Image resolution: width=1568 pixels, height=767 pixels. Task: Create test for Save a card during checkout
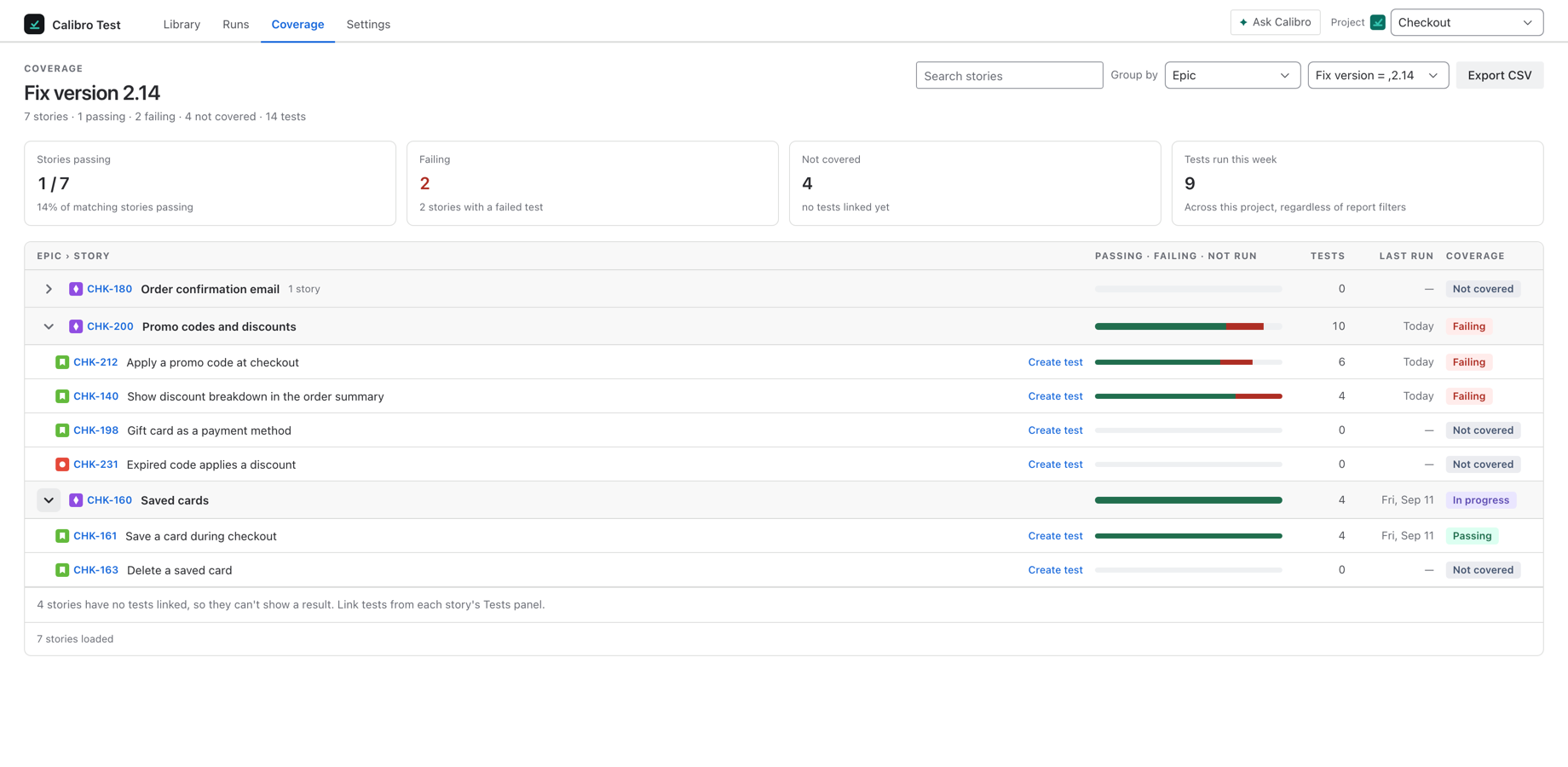[x=1055, y=536]
